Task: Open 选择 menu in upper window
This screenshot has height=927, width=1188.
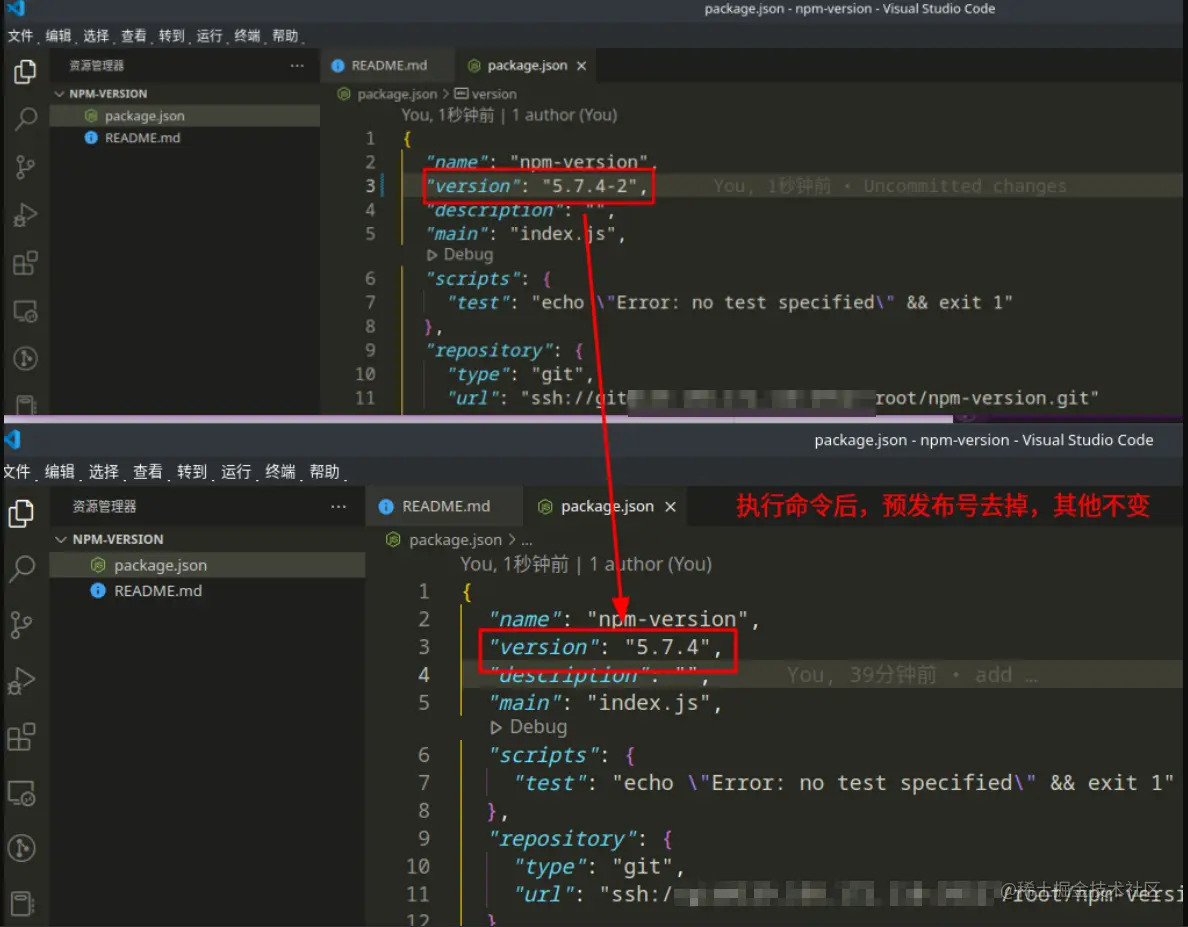Action: click(96, 36)
